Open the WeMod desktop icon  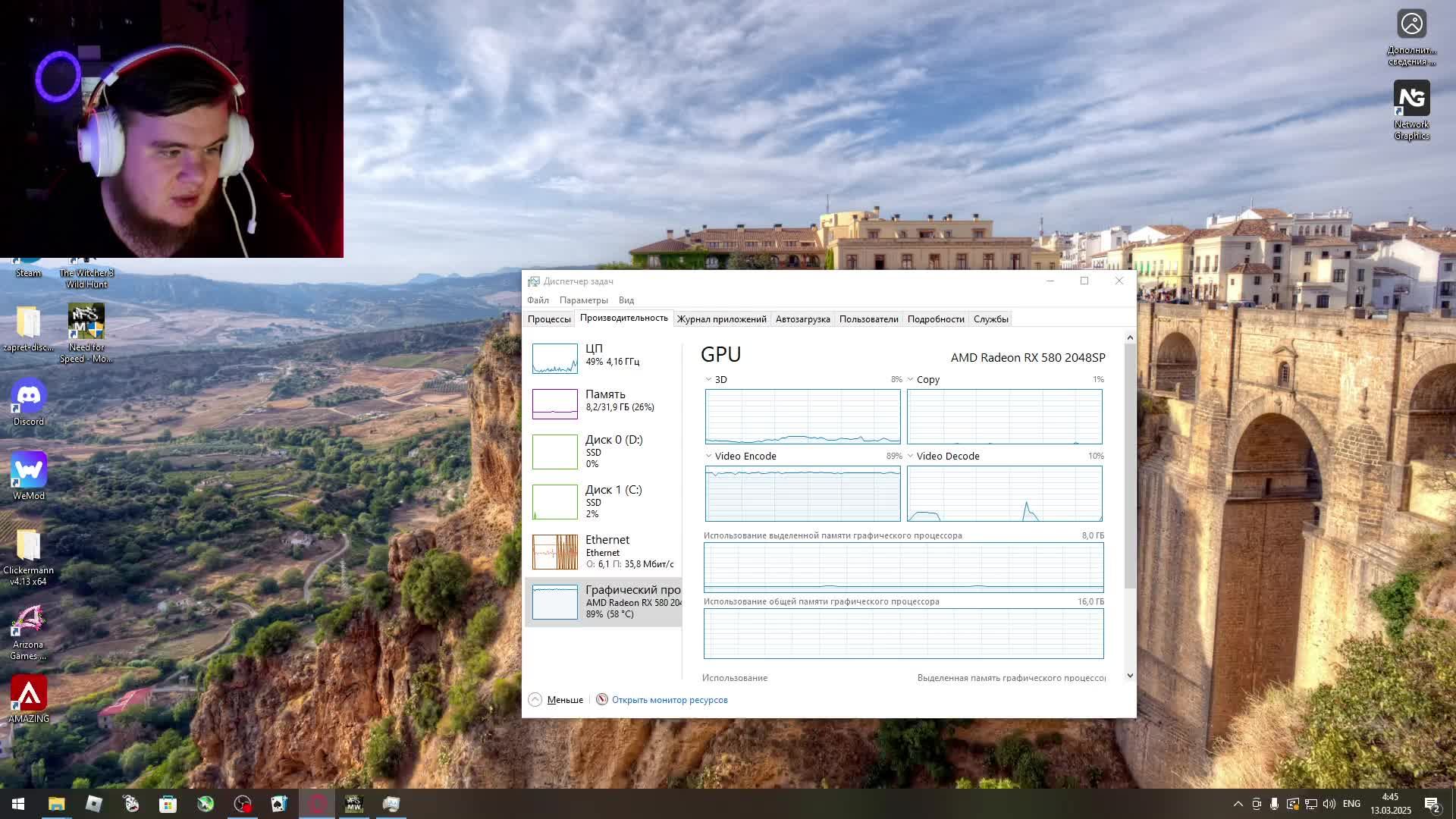coord(29,471)
